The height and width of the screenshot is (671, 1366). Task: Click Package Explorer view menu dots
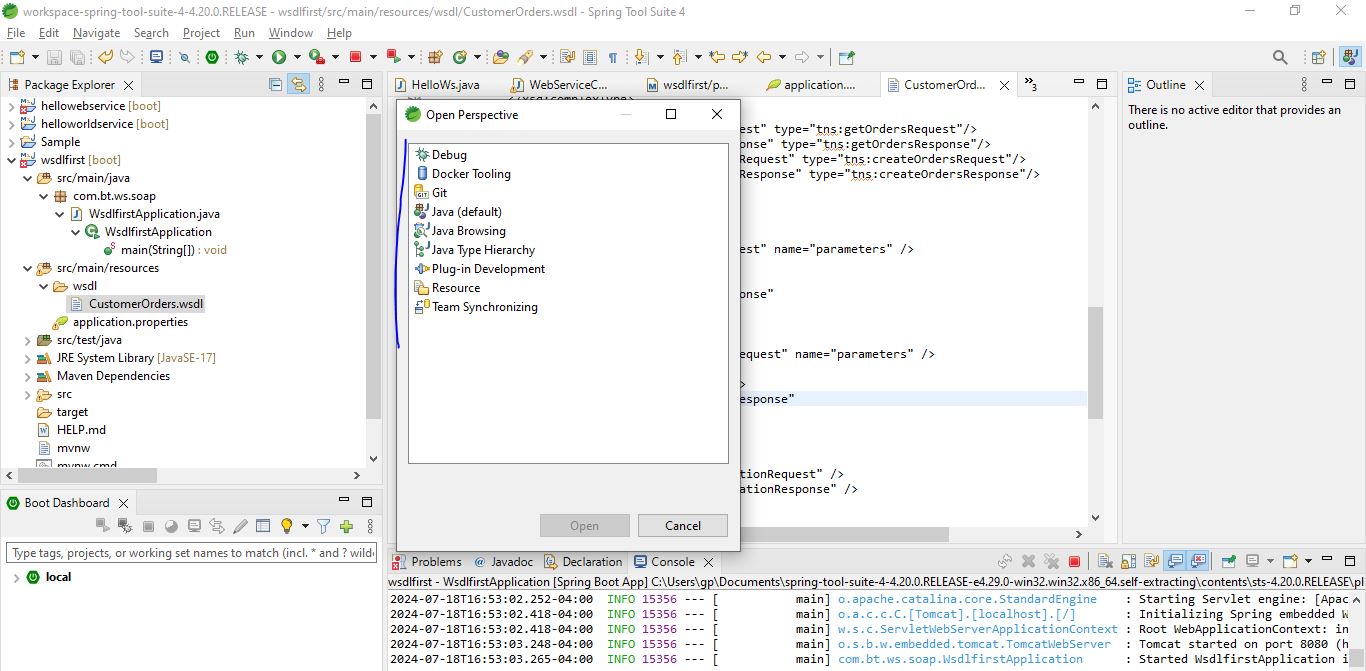point(323,85)
